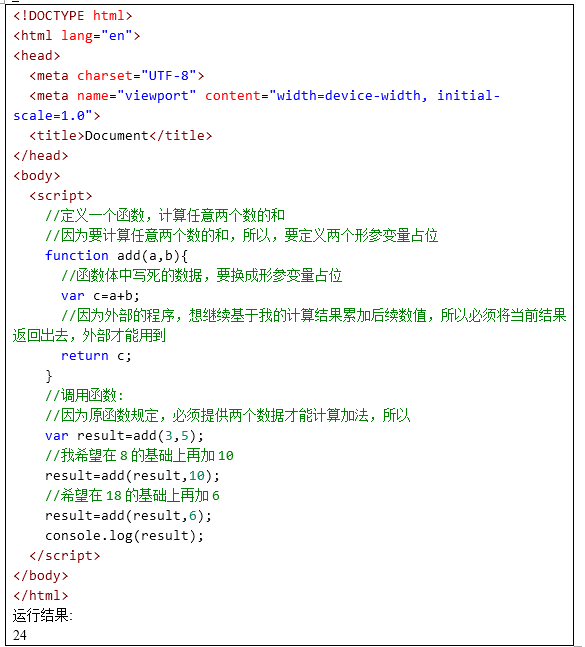Click the comment starting '//因为外部的程序'
Image resolution: width=585 pixels, height=647 pixels.
tap(314, 315)
